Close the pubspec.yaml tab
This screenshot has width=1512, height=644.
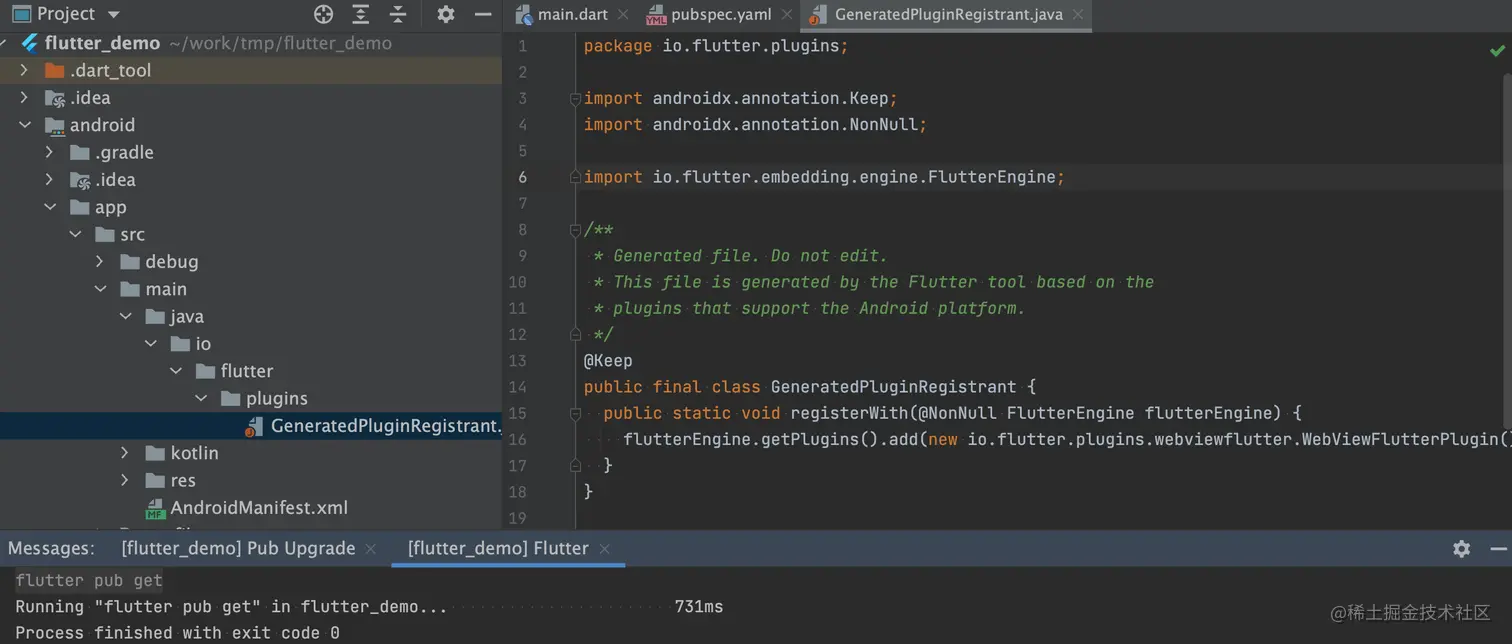click(x=786, y=15)
